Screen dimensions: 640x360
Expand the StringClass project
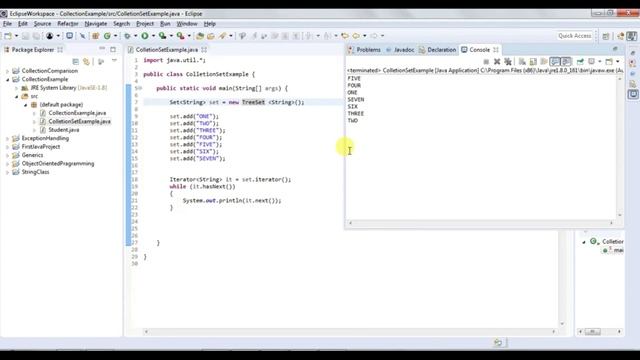7,172
